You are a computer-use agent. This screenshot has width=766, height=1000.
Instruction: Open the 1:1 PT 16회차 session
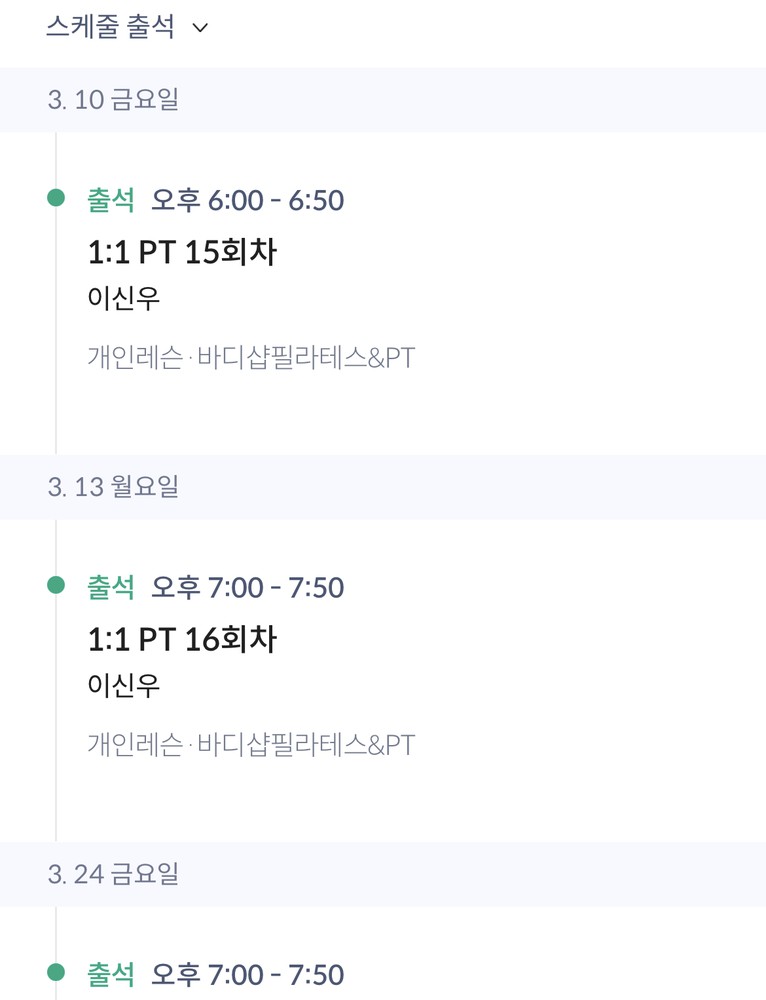[x=182, y=639]
